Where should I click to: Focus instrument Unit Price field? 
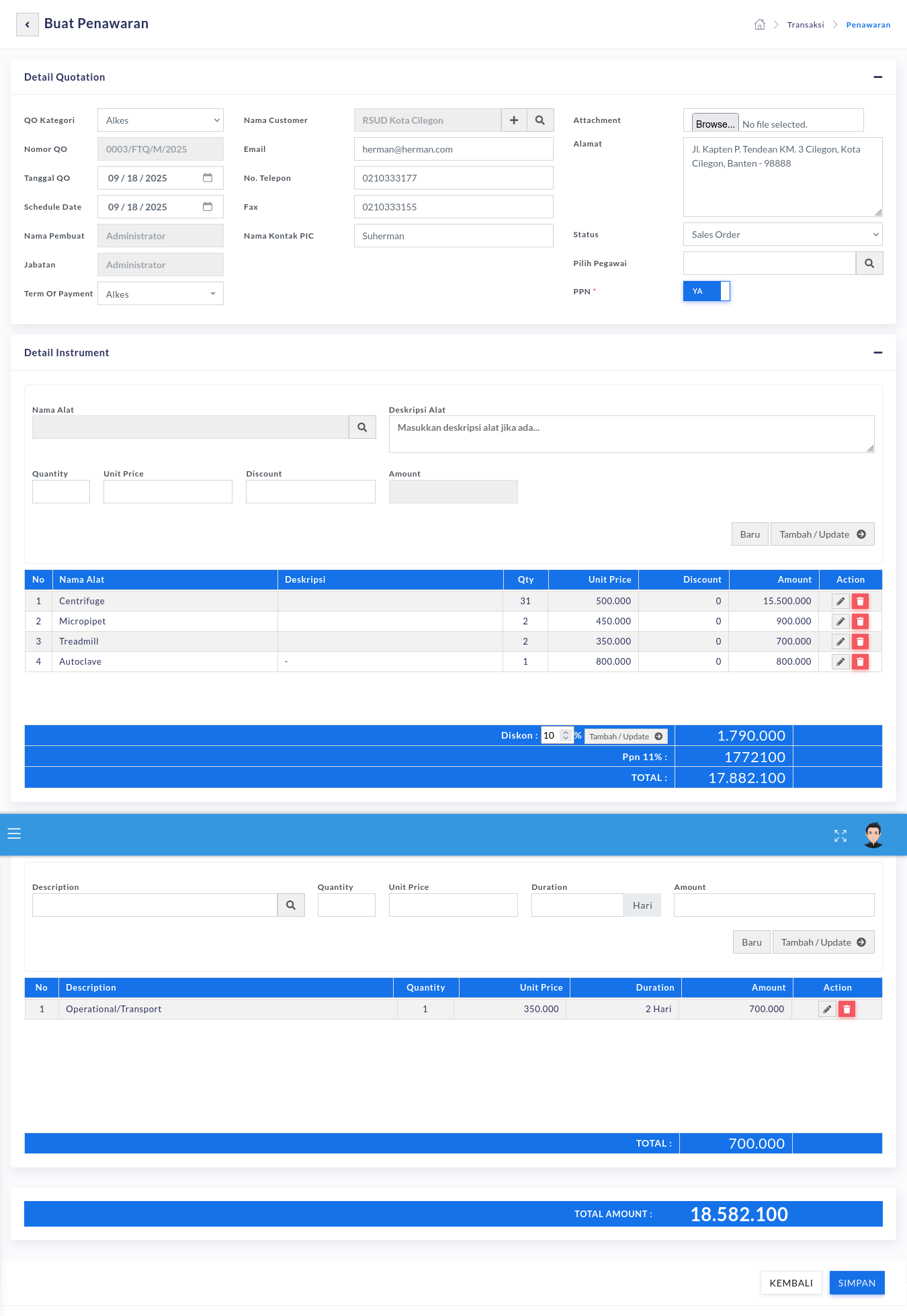coord(168,492)
